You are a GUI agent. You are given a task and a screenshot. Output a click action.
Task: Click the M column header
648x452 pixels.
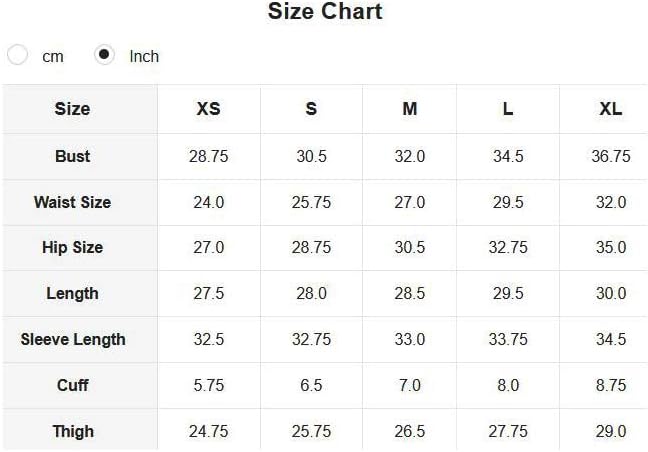pos(410,109)
